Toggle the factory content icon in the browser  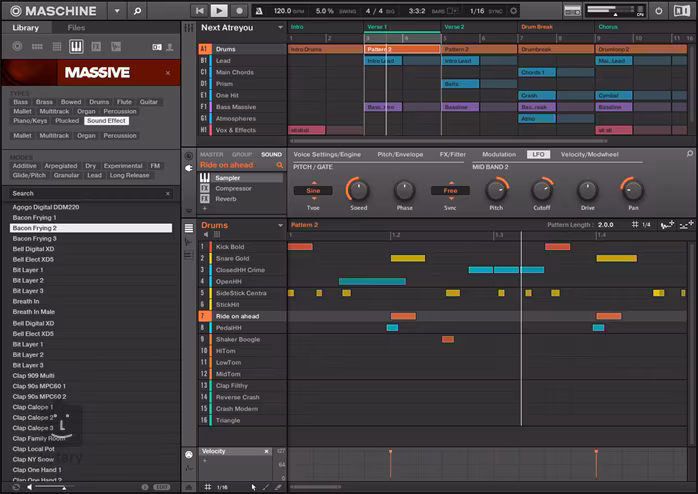157,47
